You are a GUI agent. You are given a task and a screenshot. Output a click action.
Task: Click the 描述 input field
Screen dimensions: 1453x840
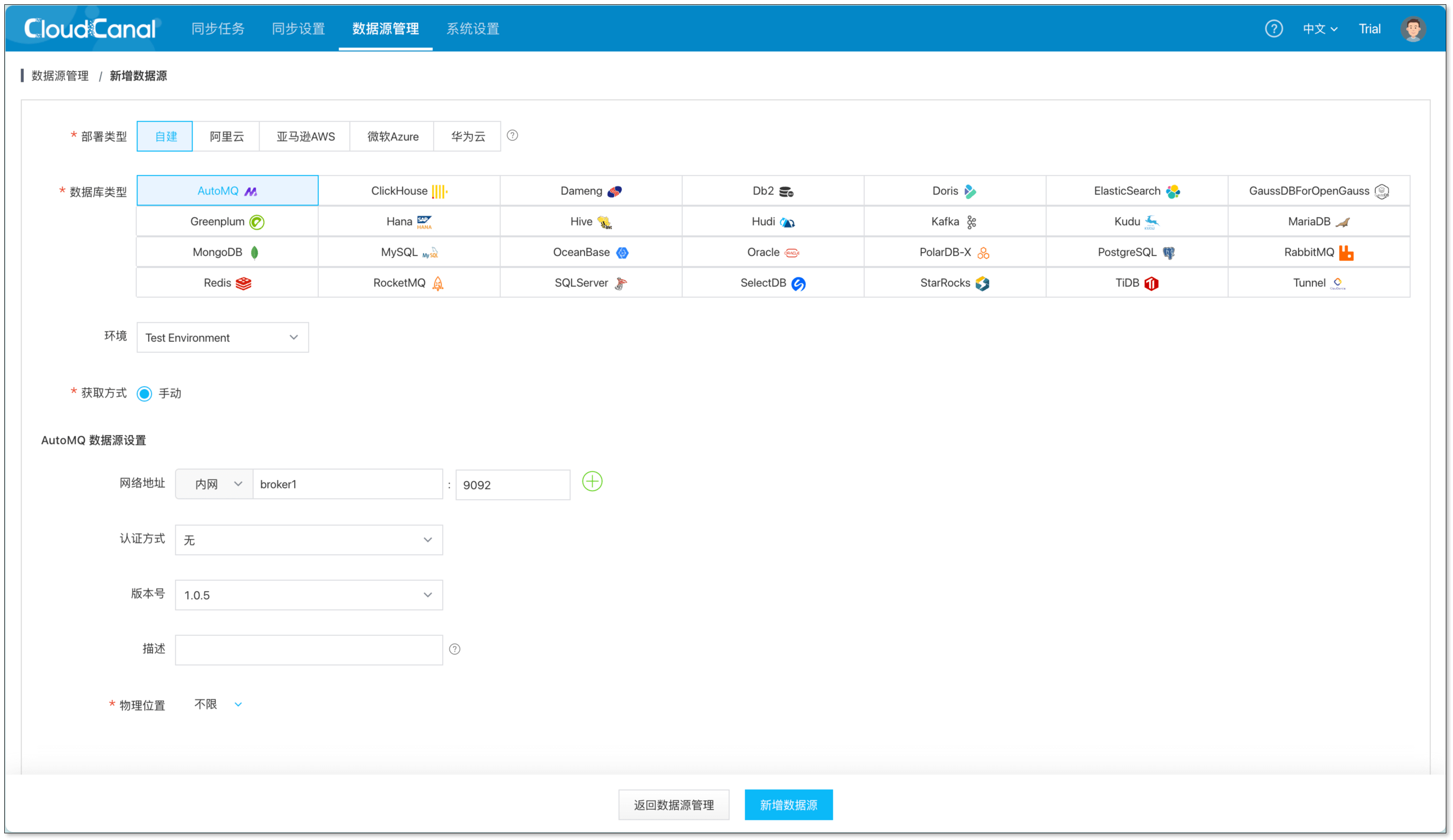tap(308, 650)
